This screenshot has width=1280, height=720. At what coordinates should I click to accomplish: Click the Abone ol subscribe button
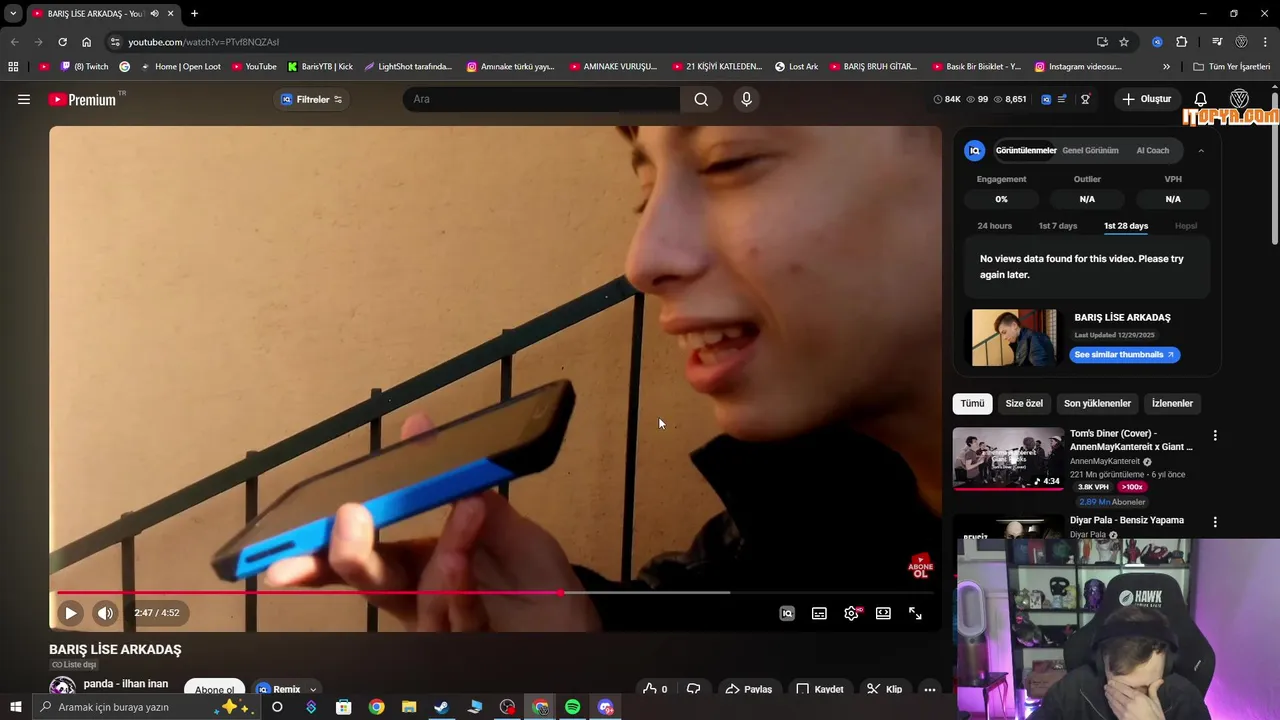[214, 689]
